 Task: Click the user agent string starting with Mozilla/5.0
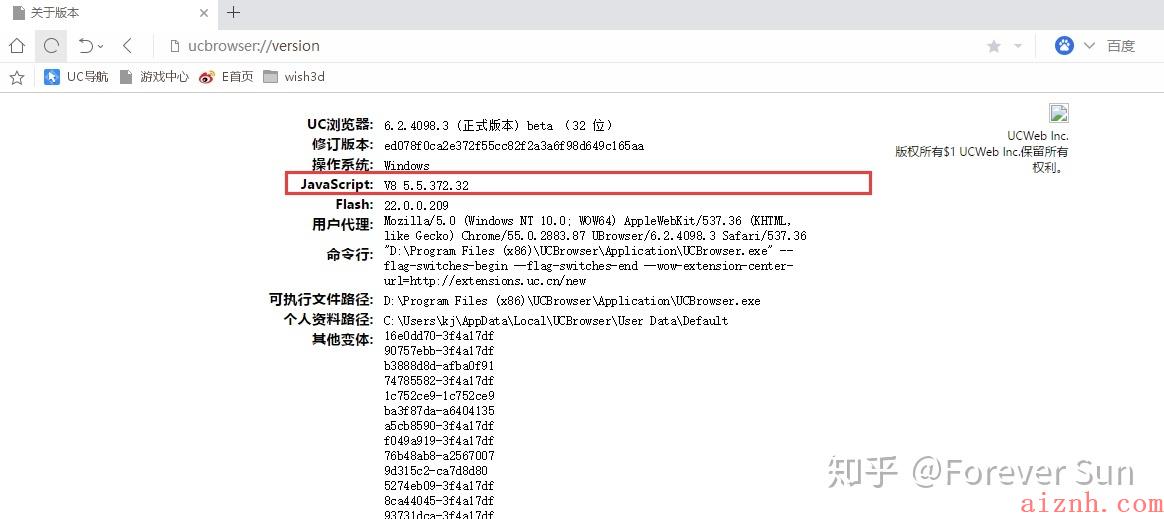click(x=595, y=228)
